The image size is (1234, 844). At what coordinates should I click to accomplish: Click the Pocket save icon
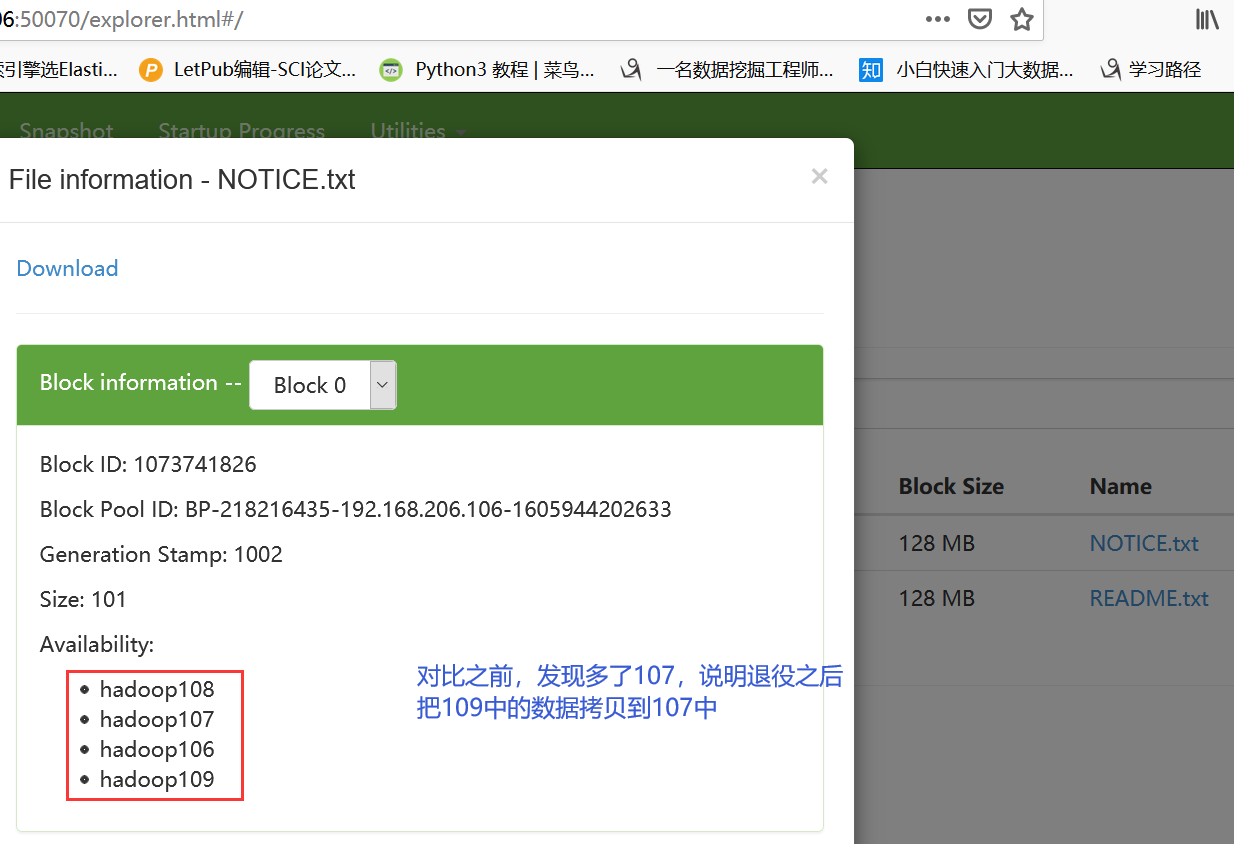[x=980, y=19]
